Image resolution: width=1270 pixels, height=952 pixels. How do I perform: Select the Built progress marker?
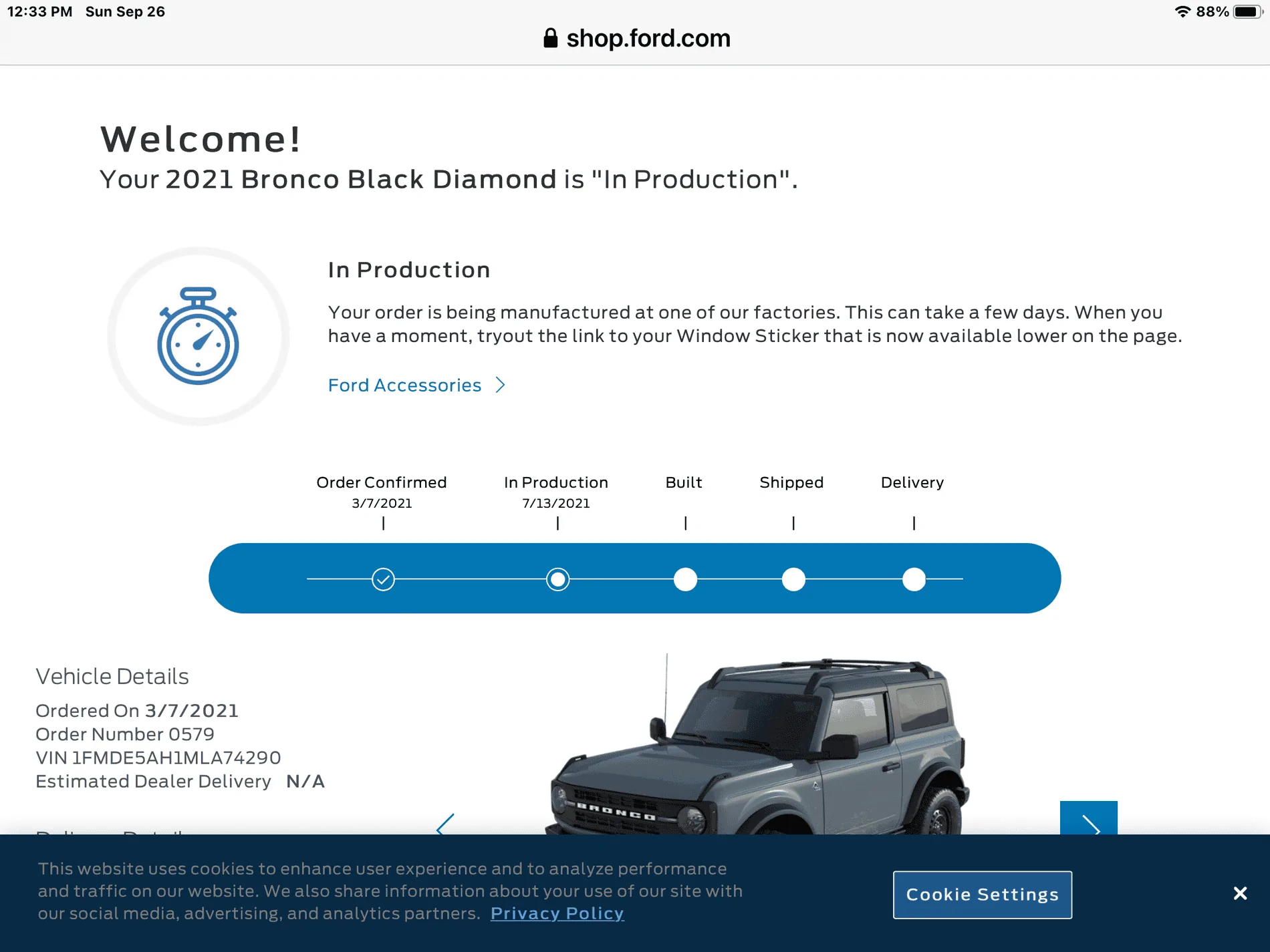[x=685, y=579]
